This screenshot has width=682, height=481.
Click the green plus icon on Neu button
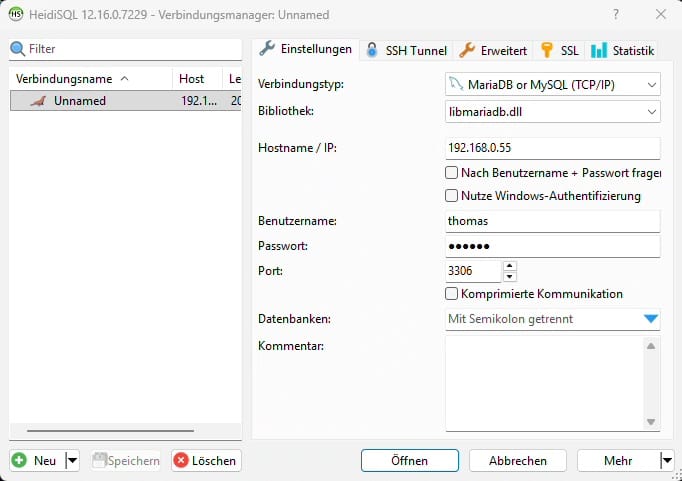coord(19,460)
